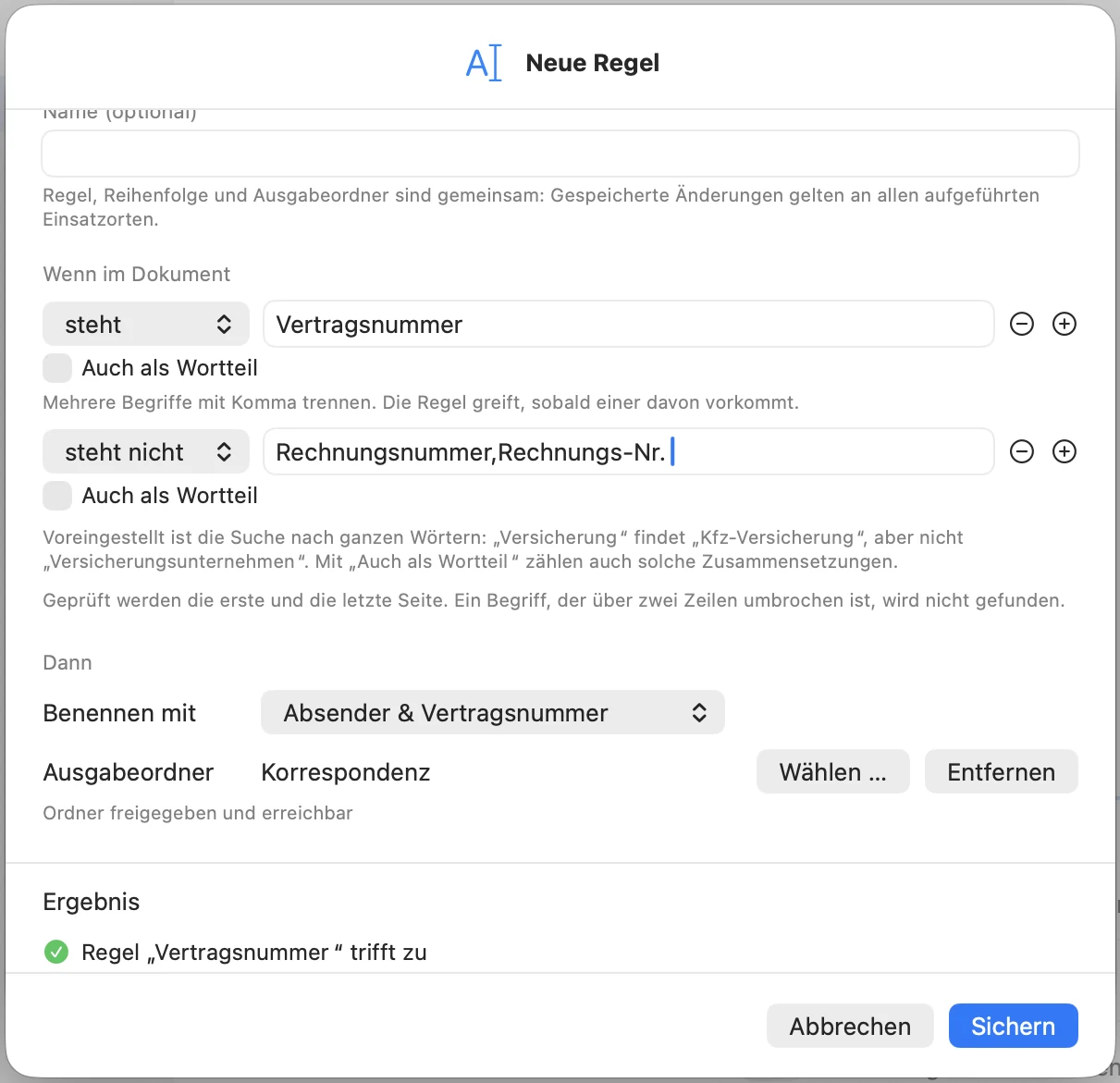Remove the Rechnungsnummer condition with minus icon
The width and height of the screenshot is (1120, 1083).
coord(1021,452)
